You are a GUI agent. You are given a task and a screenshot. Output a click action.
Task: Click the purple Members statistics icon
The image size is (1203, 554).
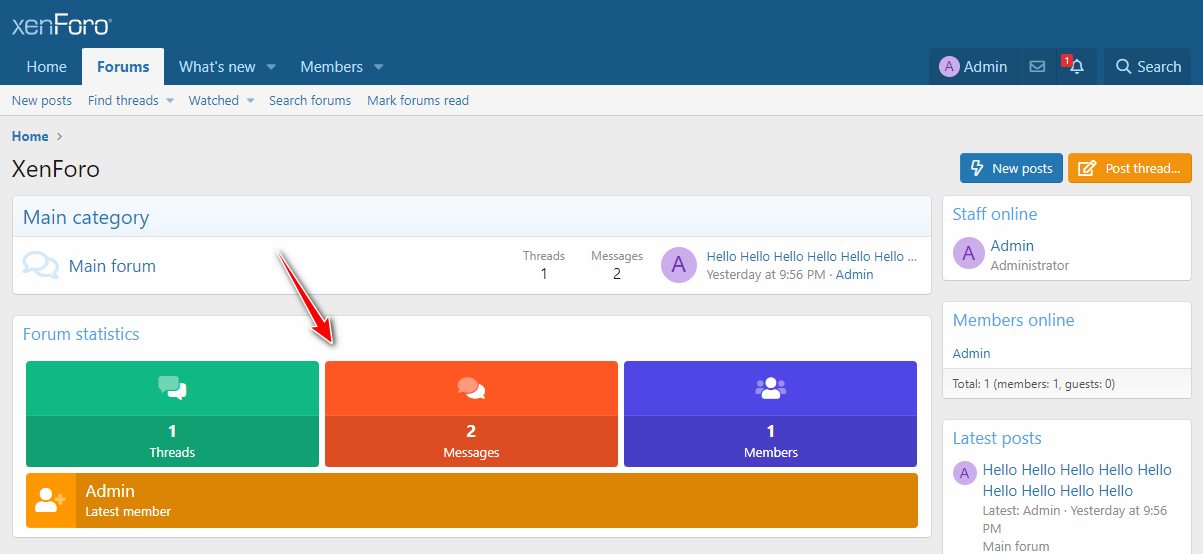[x=770, y=388]
